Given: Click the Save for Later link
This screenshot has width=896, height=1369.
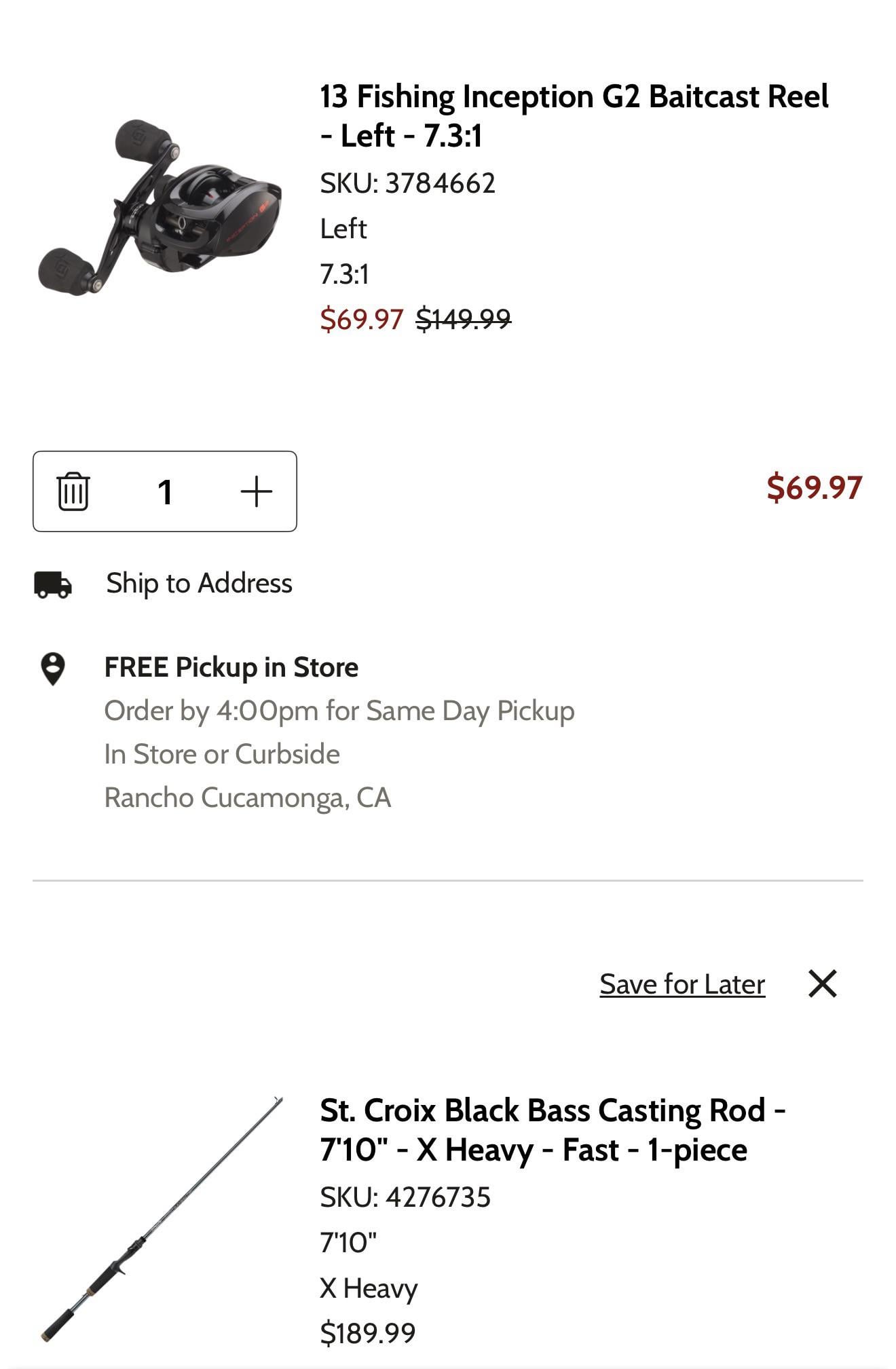Looking at the screenshot, I should [682, 984].
